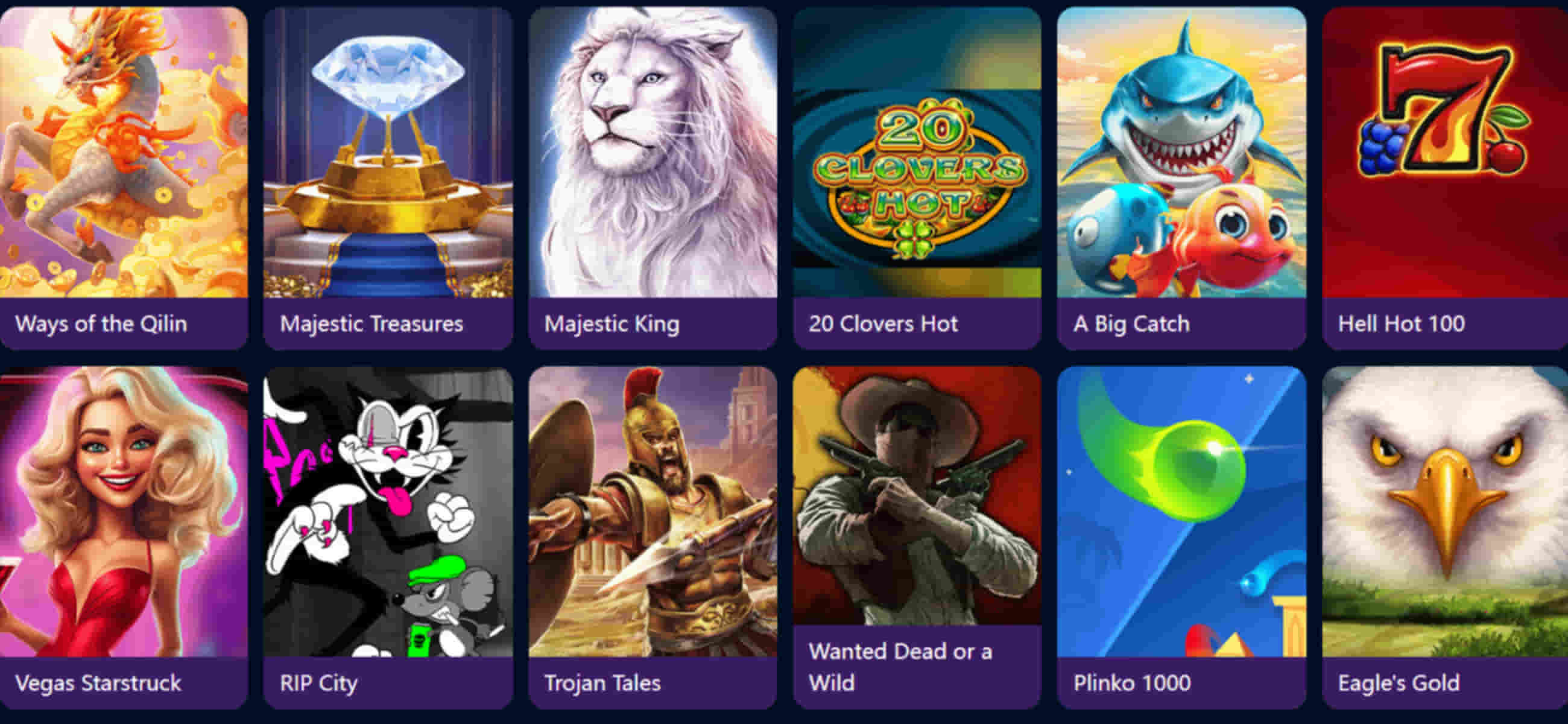This screenshot has height=724, width=1568.
Task: Click the Hell Hot 100 title text
Action: tap(1401, 323)
